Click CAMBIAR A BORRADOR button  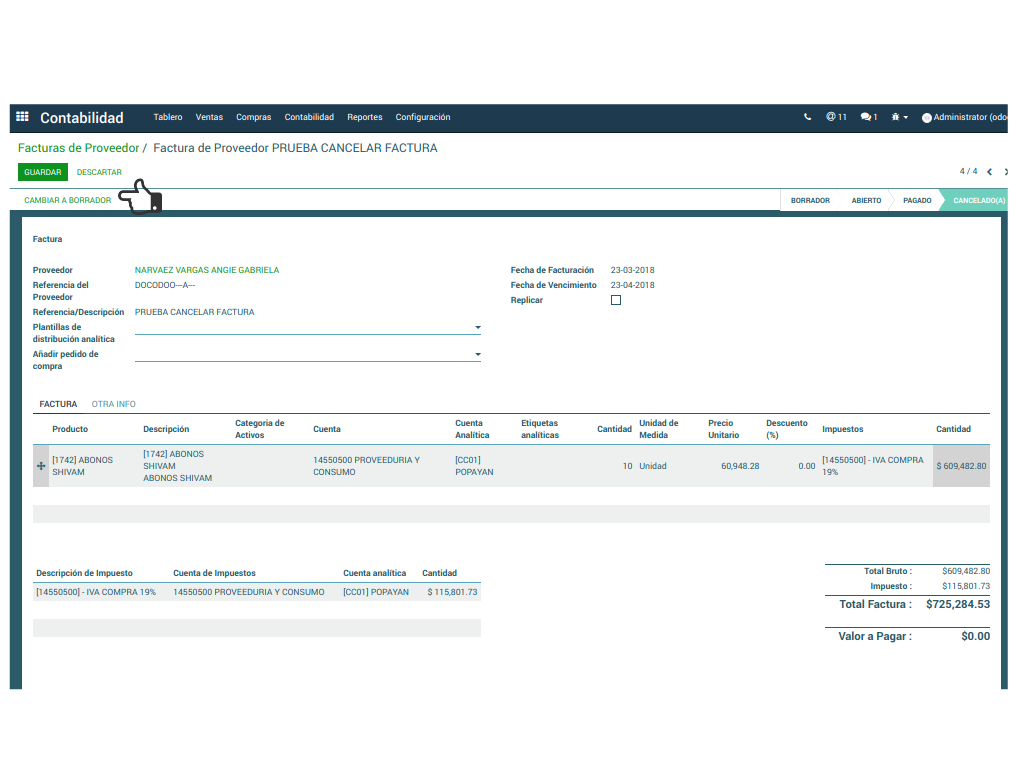point(68,200)
